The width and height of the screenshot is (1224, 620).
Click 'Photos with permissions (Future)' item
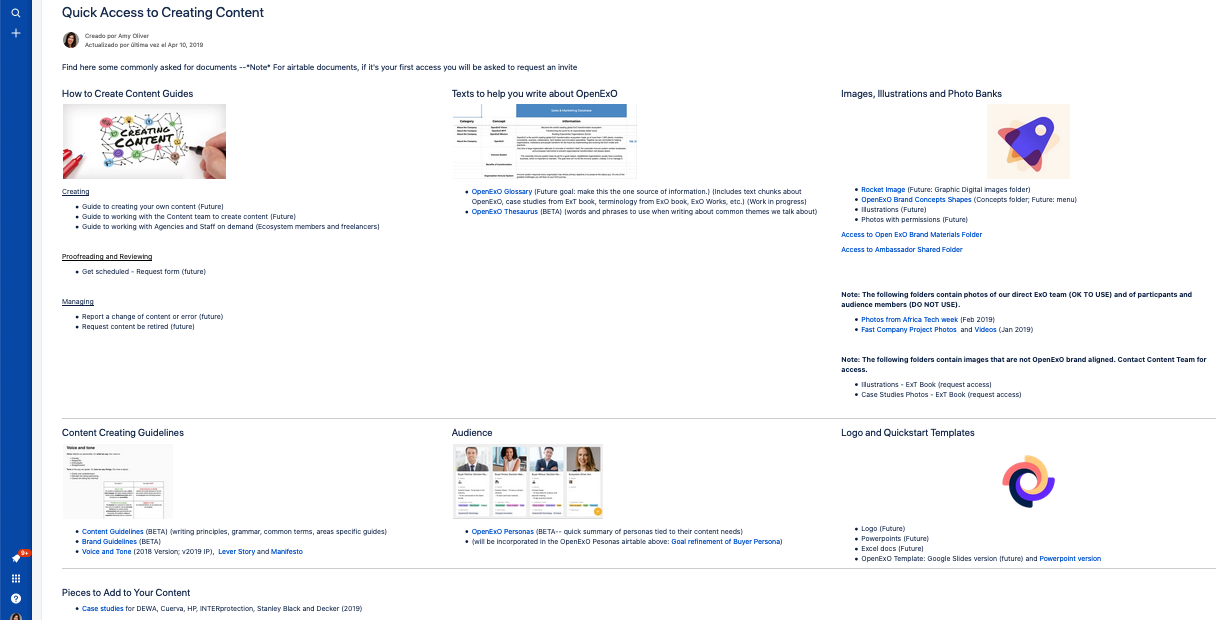(x=914, y=219)
